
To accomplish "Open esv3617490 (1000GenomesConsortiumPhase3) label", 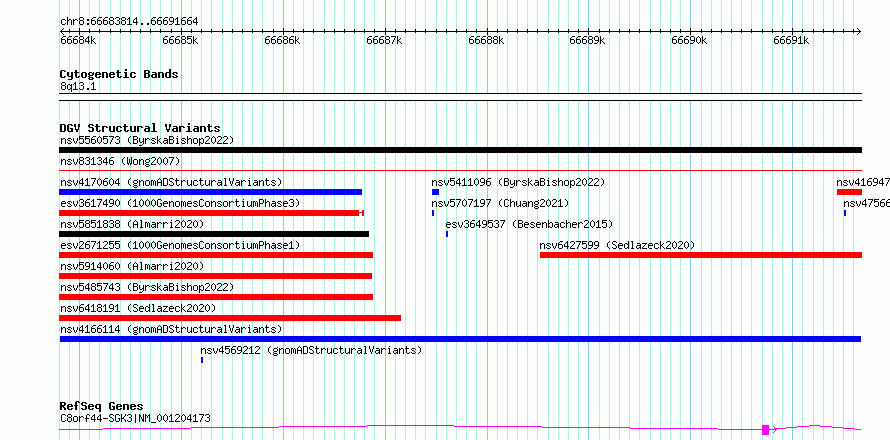I will pyautogui.click(x=180, y=203).
